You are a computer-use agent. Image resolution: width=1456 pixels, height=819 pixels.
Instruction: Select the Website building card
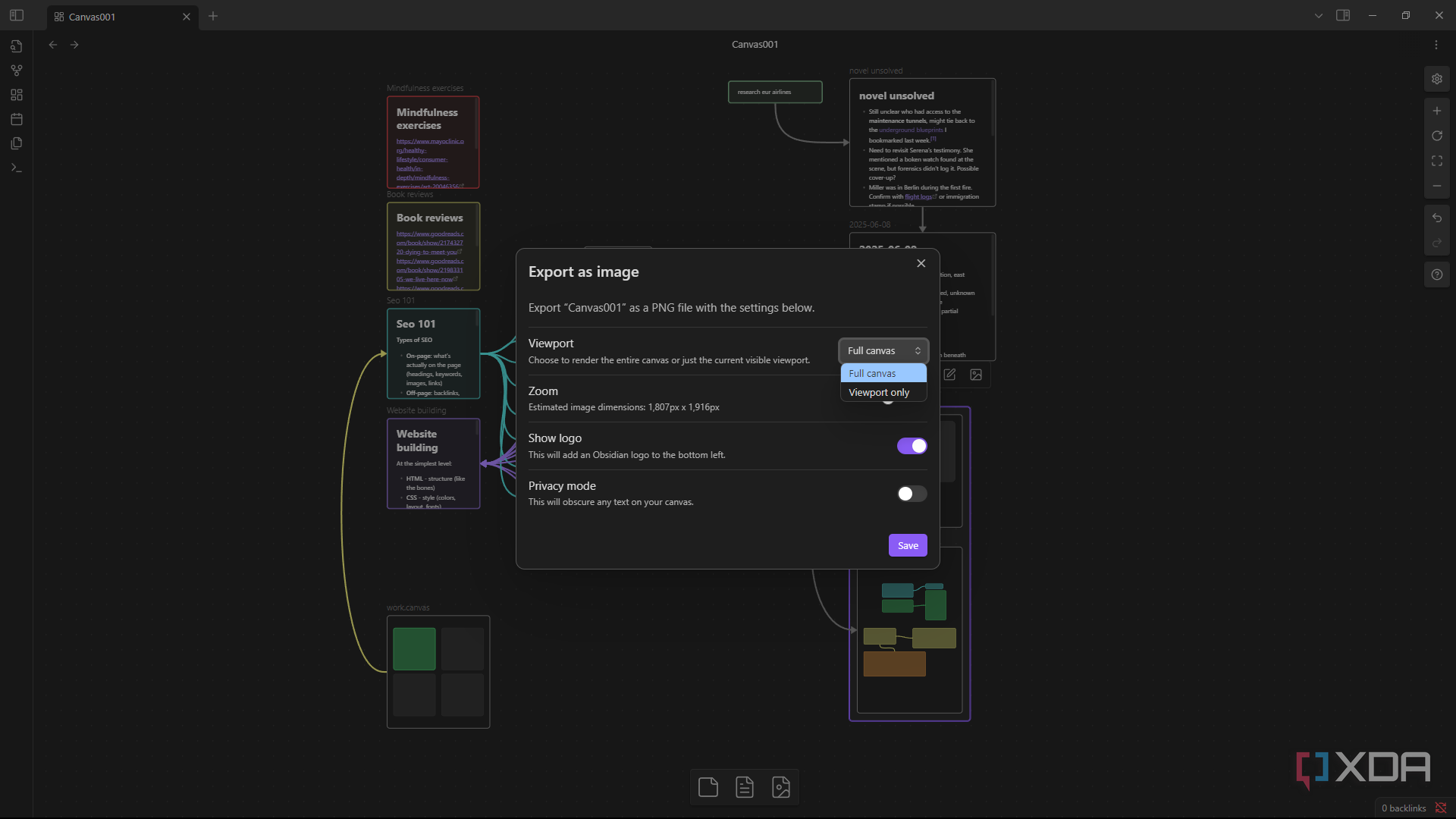pyautogui.click(x=434, y=463)
